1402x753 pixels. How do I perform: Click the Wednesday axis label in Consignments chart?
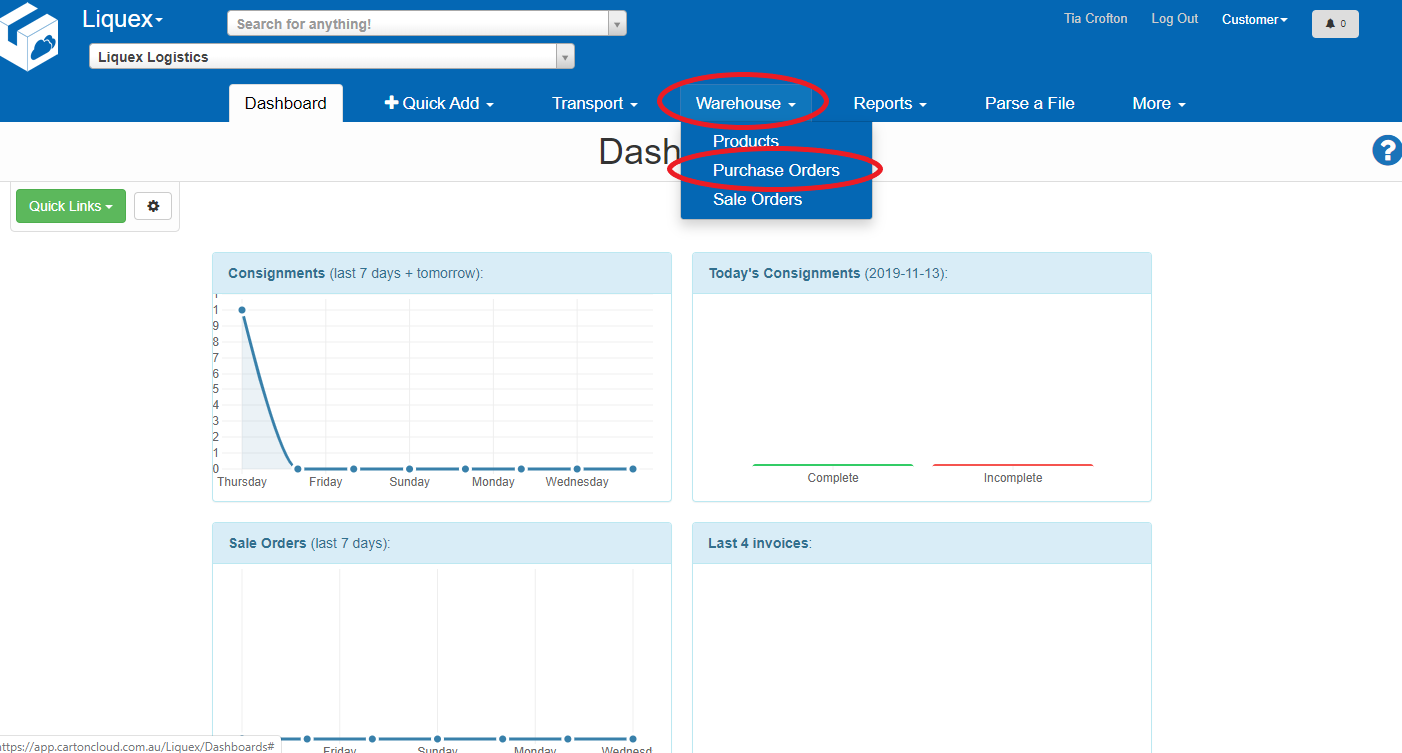tap(577, 482)
